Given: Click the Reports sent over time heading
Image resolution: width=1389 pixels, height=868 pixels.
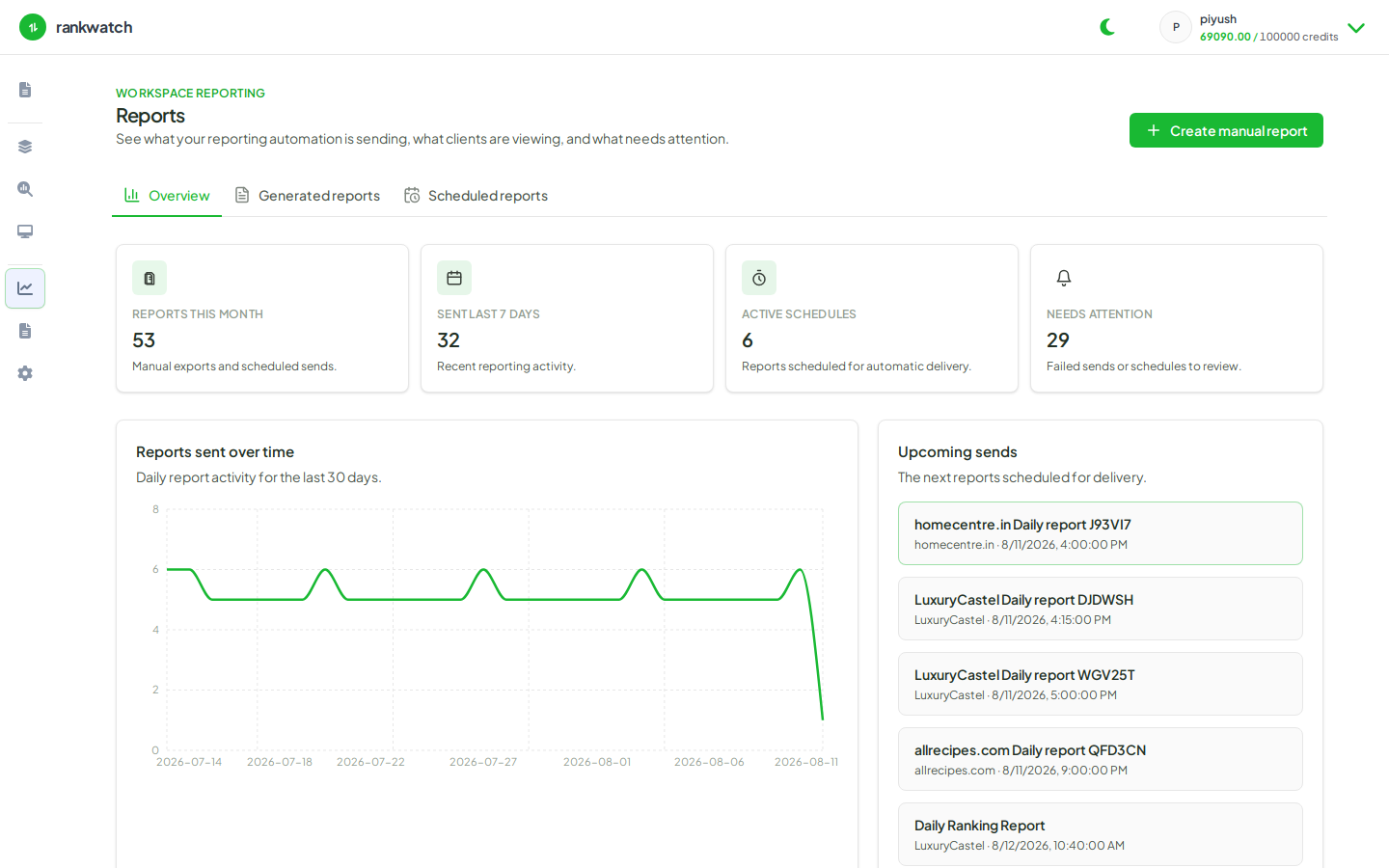Looking at the screenshot, I should pyautogui.click(x=215, y=452).
